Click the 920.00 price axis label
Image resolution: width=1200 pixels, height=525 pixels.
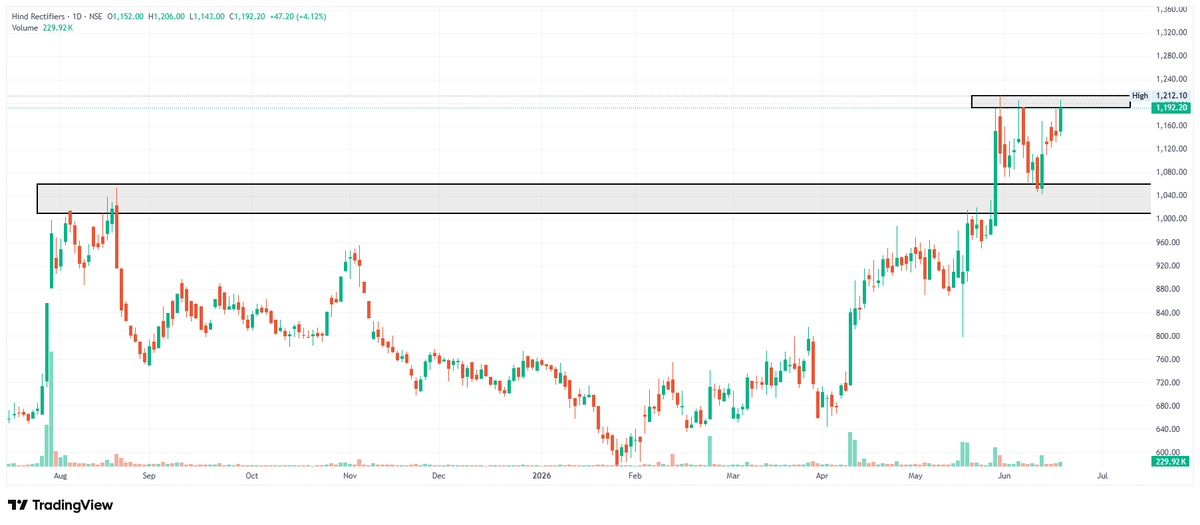point(1168,266)
